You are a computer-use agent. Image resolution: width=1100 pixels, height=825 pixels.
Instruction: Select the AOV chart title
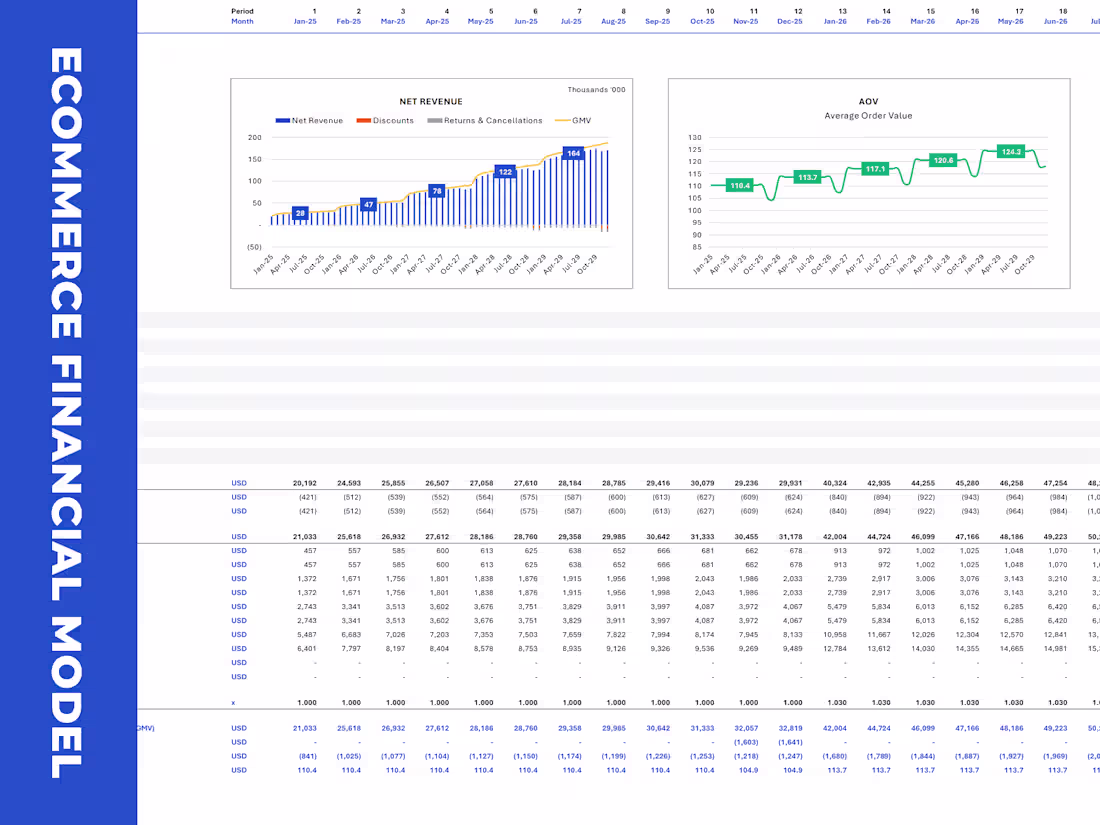(868, 101)
